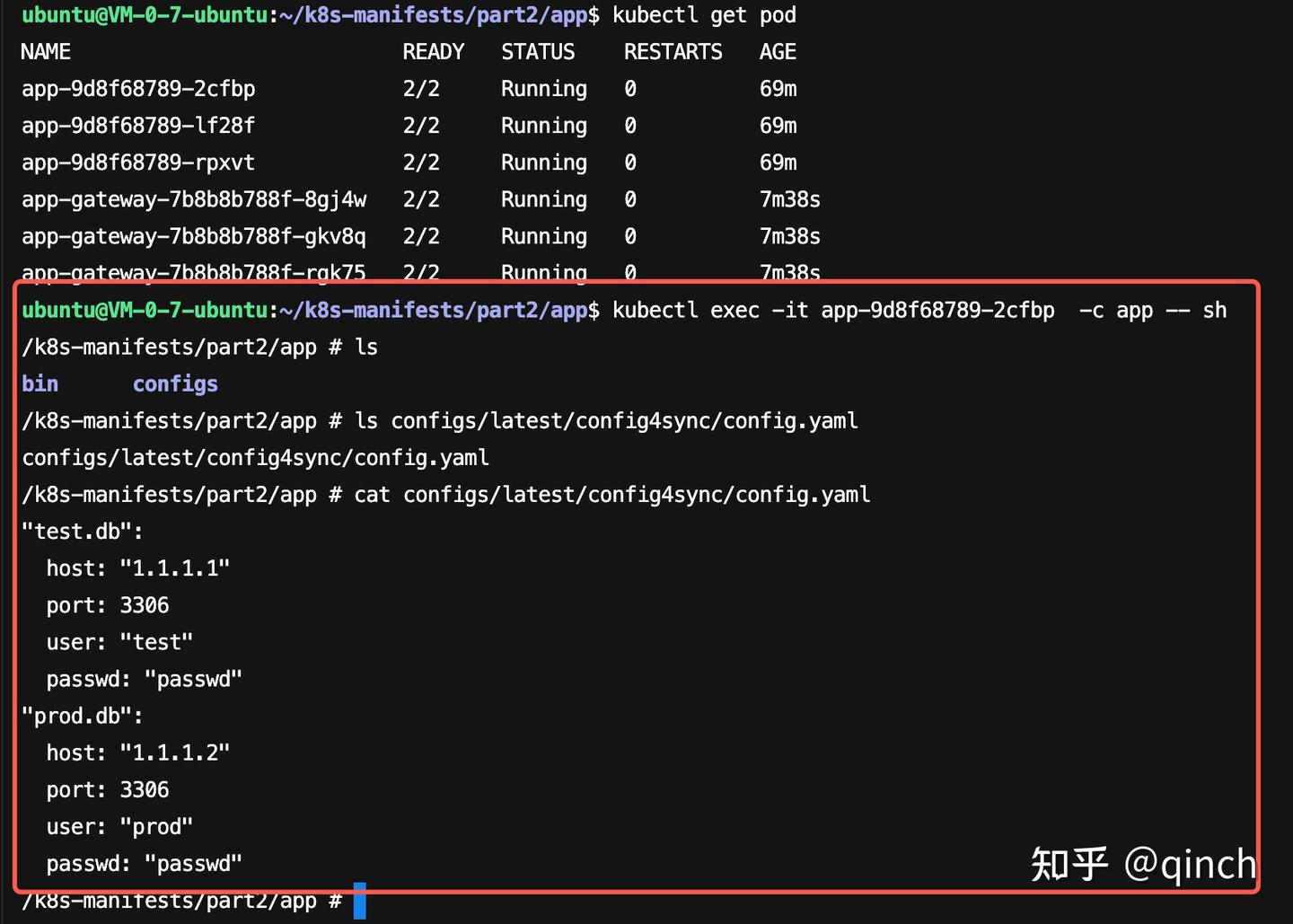Image resolution: width=1293 pixels, height=924 pixels.
Task: Select pod name app-9d8f68789-rpxvt
Action: pyautogui.click(x=138, y=163)
